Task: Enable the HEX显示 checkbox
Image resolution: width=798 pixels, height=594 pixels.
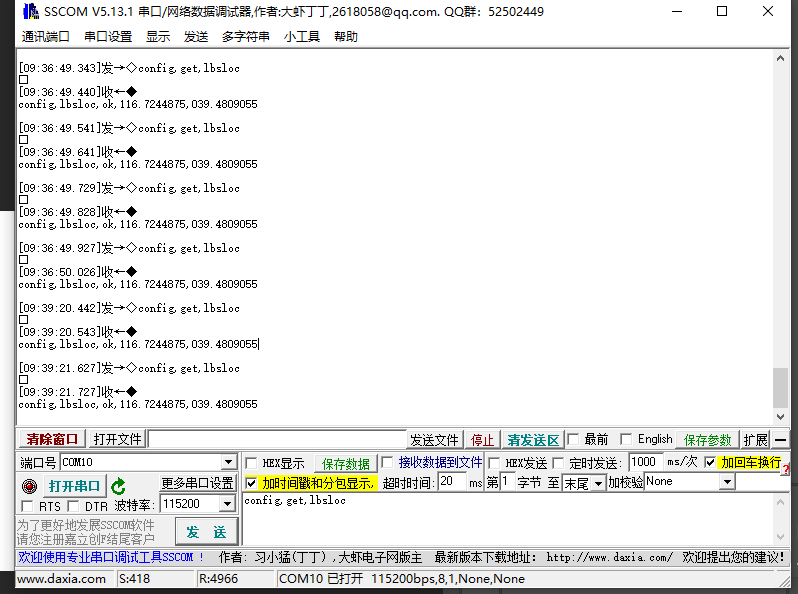Action: (251, 463)
